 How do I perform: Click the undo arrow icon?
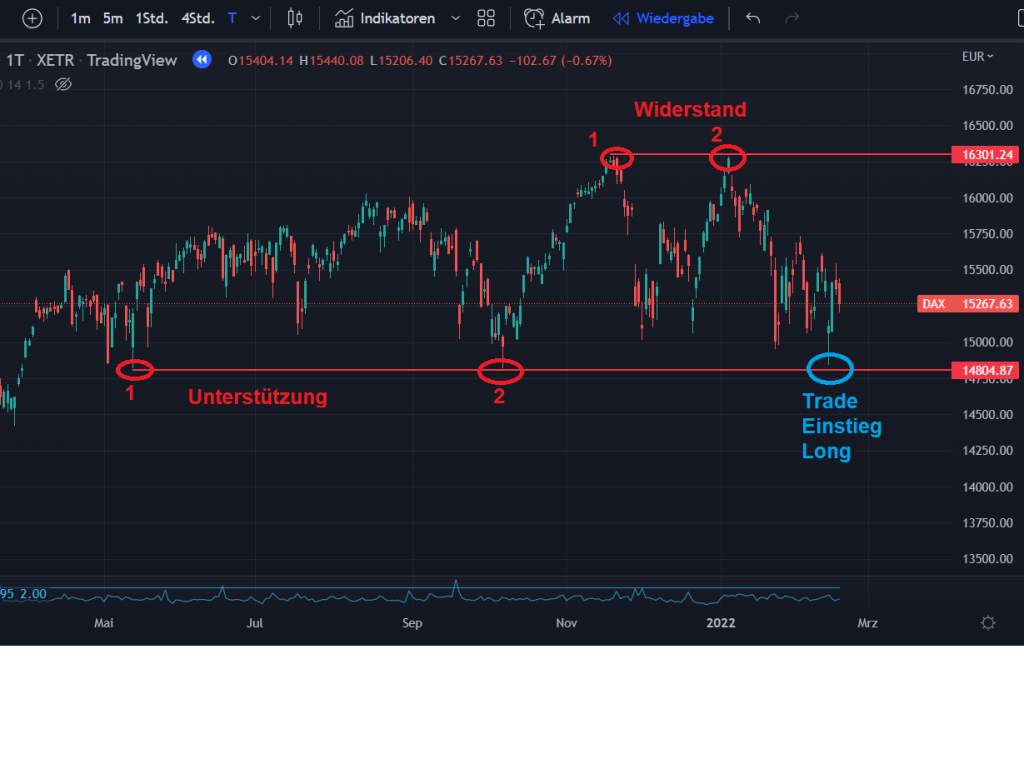point(753,18)
